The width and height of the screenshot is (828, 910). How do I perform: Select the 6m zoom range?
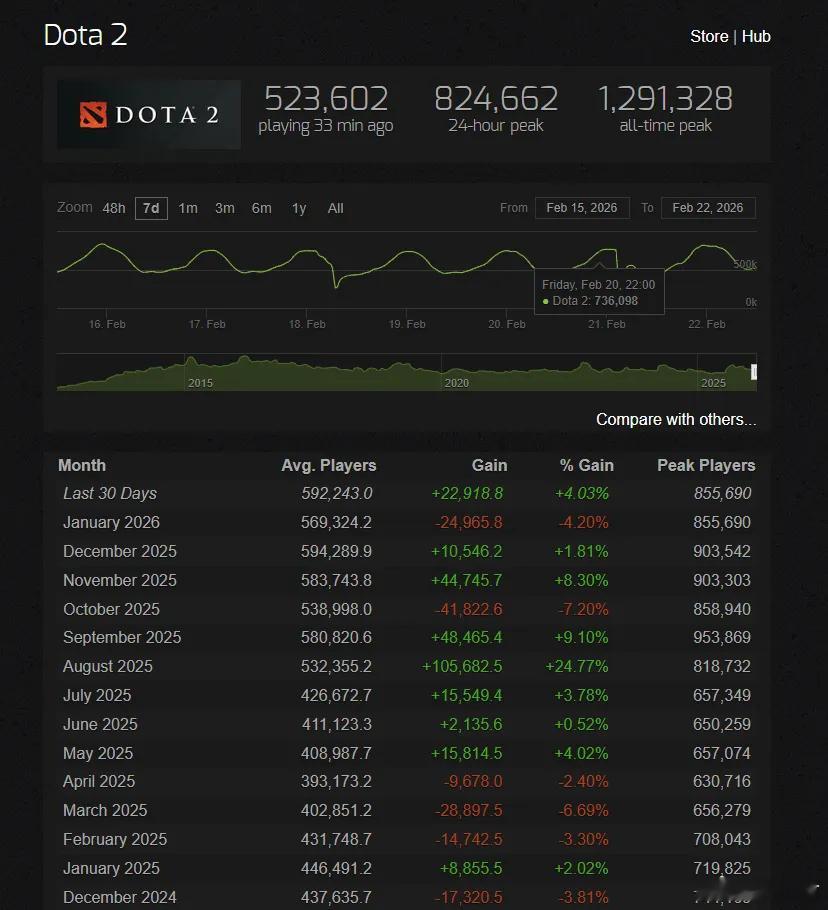coord(261,208)
